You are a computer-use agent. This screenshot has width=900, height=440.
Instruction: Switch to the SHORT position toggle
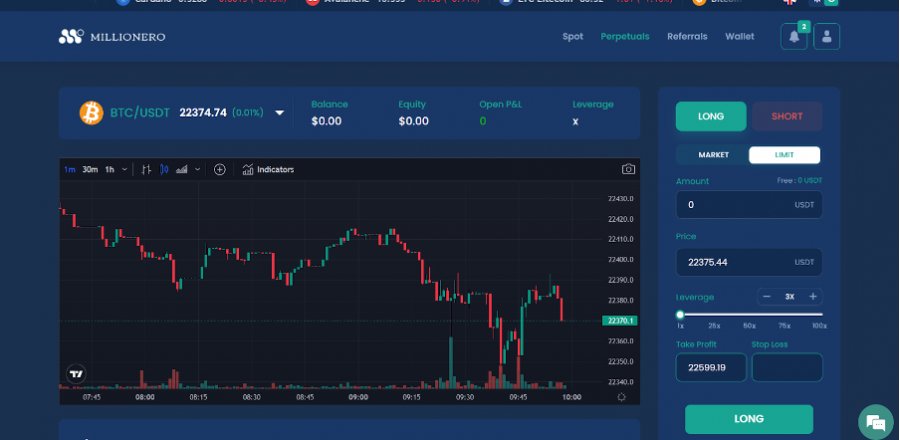[787, 116]
